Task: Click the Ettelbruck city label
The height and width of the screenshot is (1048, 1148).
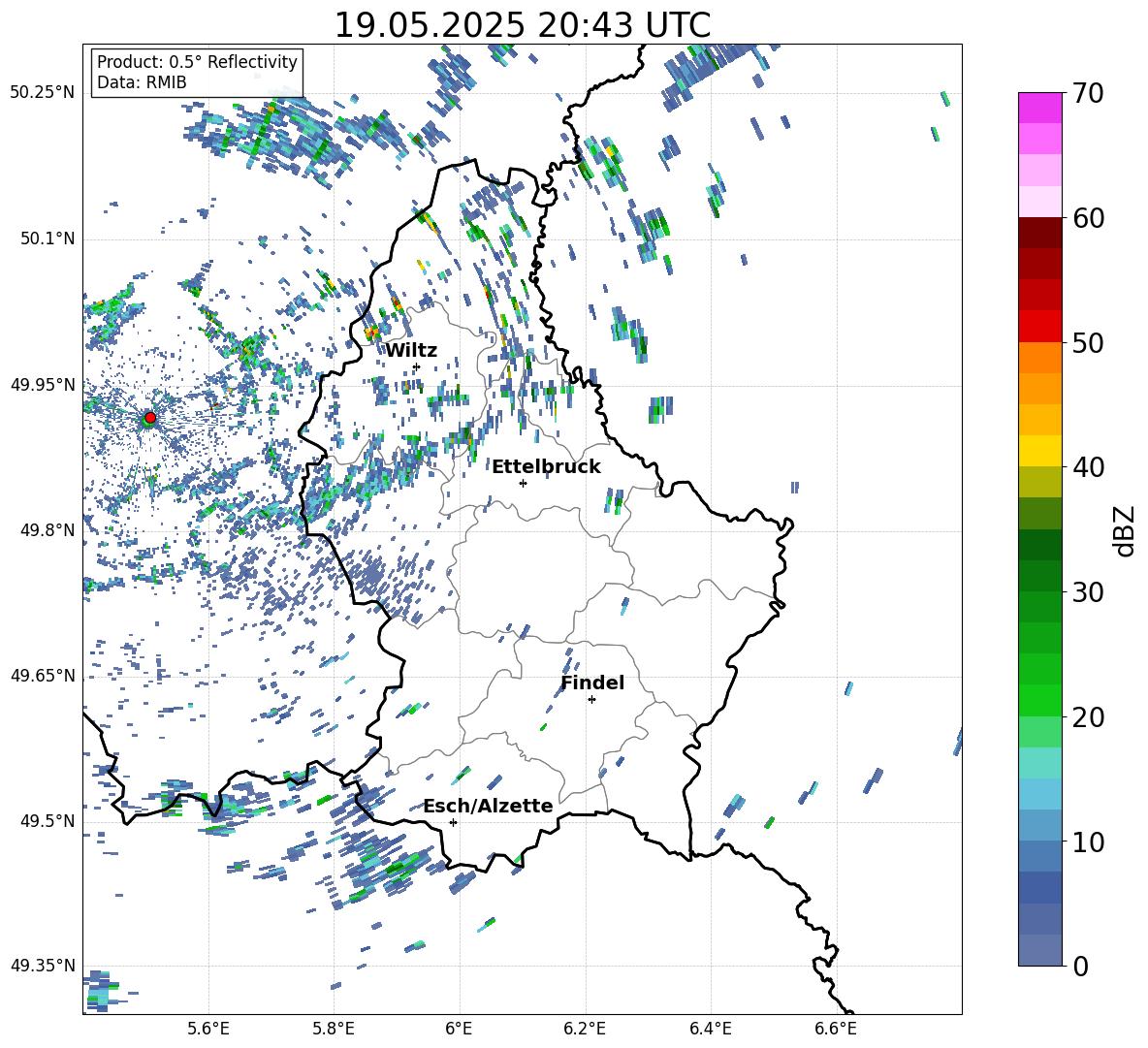Action: (546, 467)
